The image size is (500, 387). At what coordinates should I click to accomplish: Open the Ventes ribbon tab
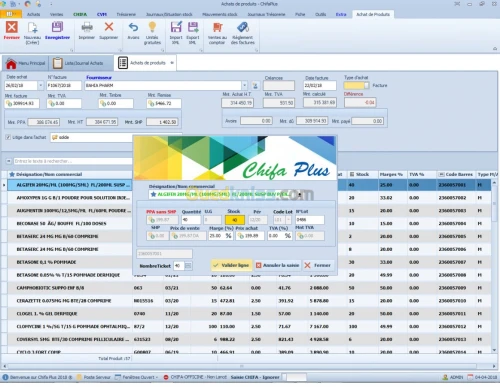coord(56,14)
